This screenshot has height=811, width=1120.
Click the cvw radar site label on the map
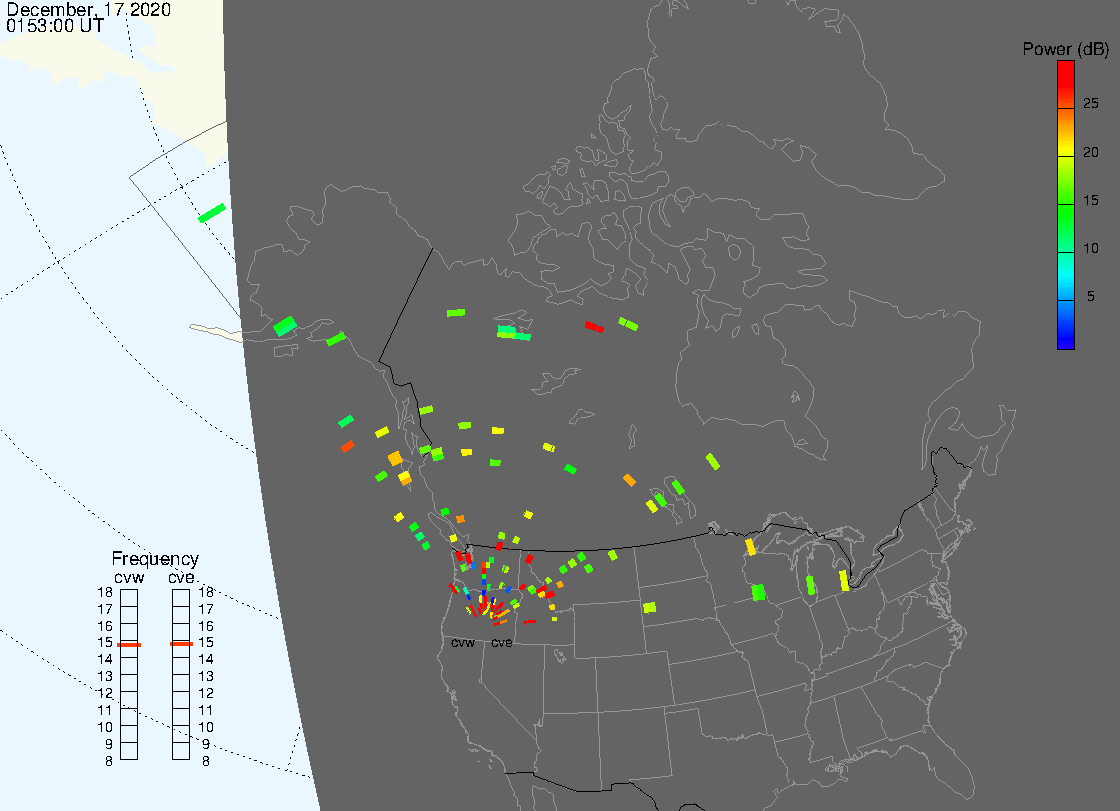pyautogui.click(x=463, y=643)
